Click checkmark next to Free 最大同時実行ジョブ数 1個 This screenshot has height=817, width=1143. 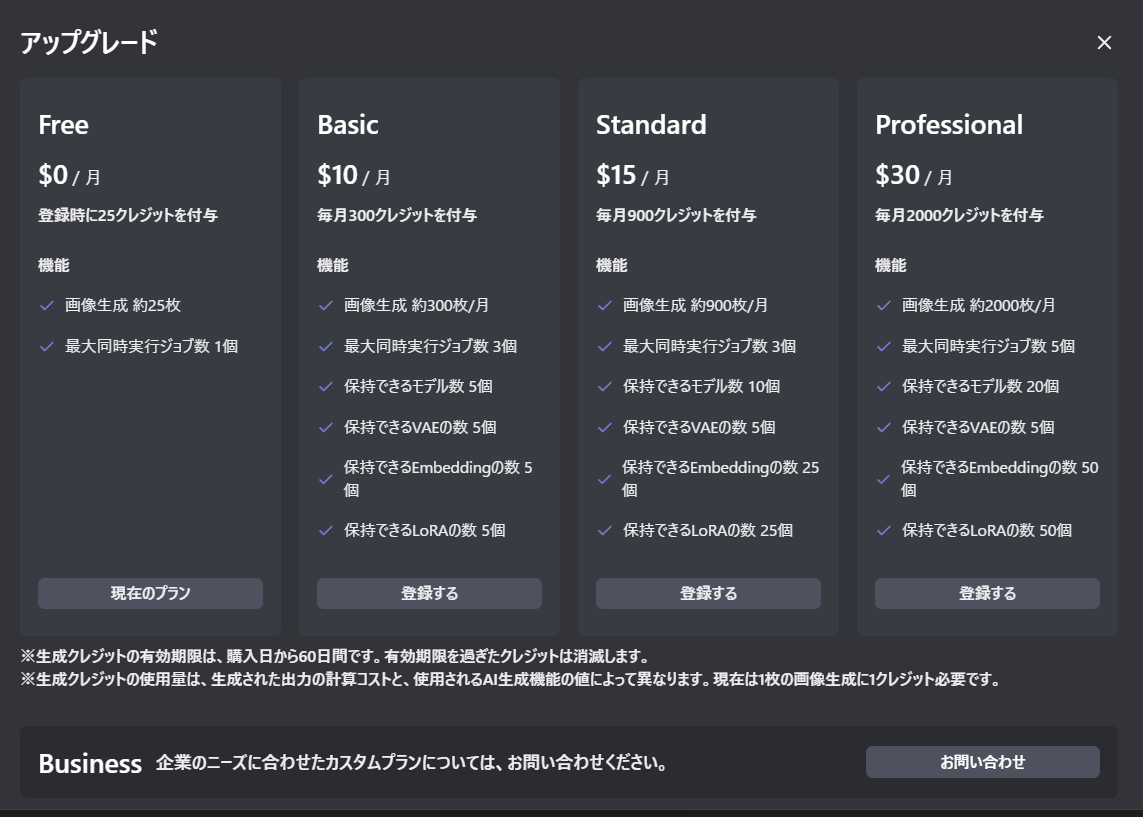46,346
